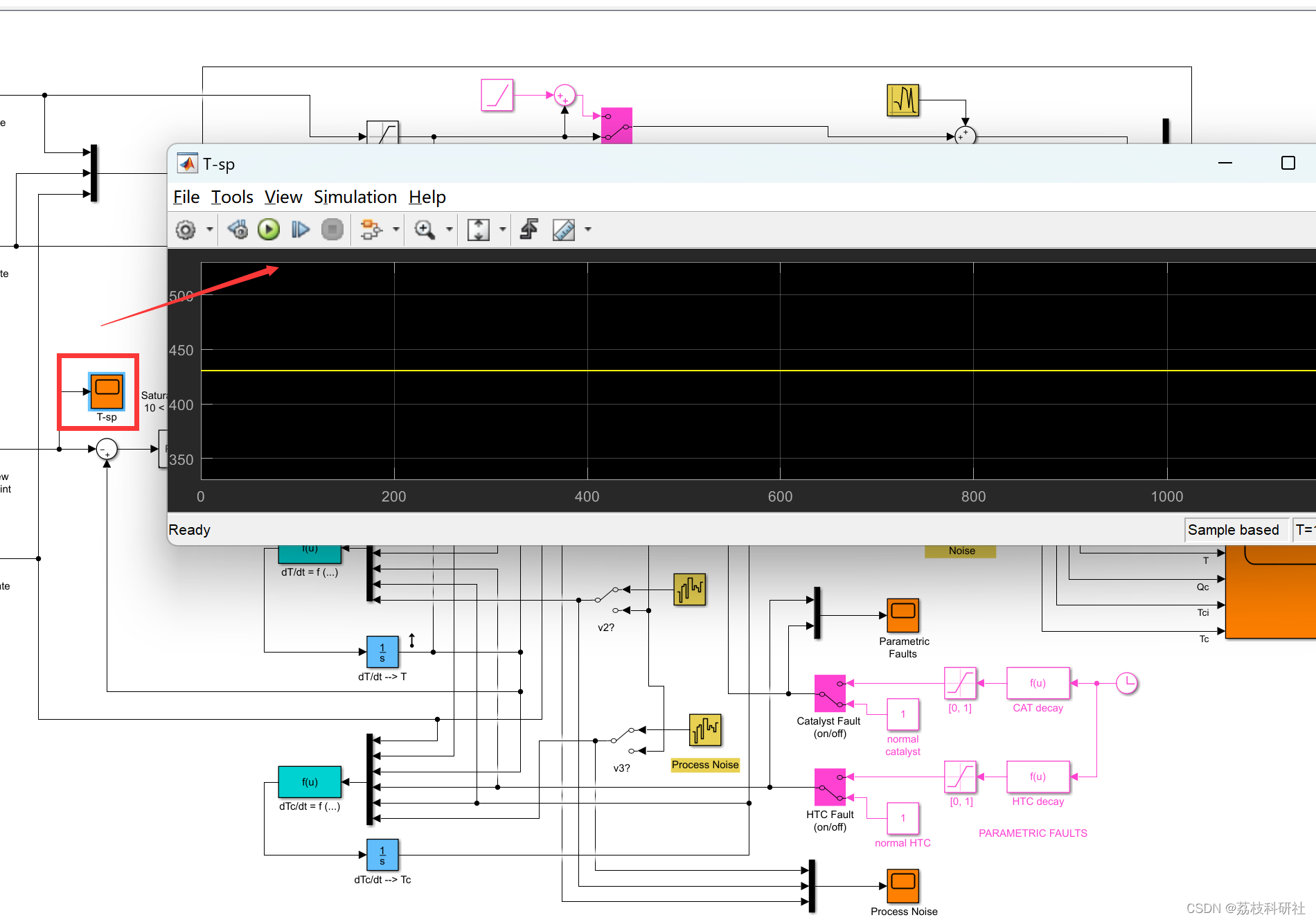The width and height of the screenshot is (1316, 922).
Task: Select the dTc/dt = f(...) function block
Action: point(310,782)
